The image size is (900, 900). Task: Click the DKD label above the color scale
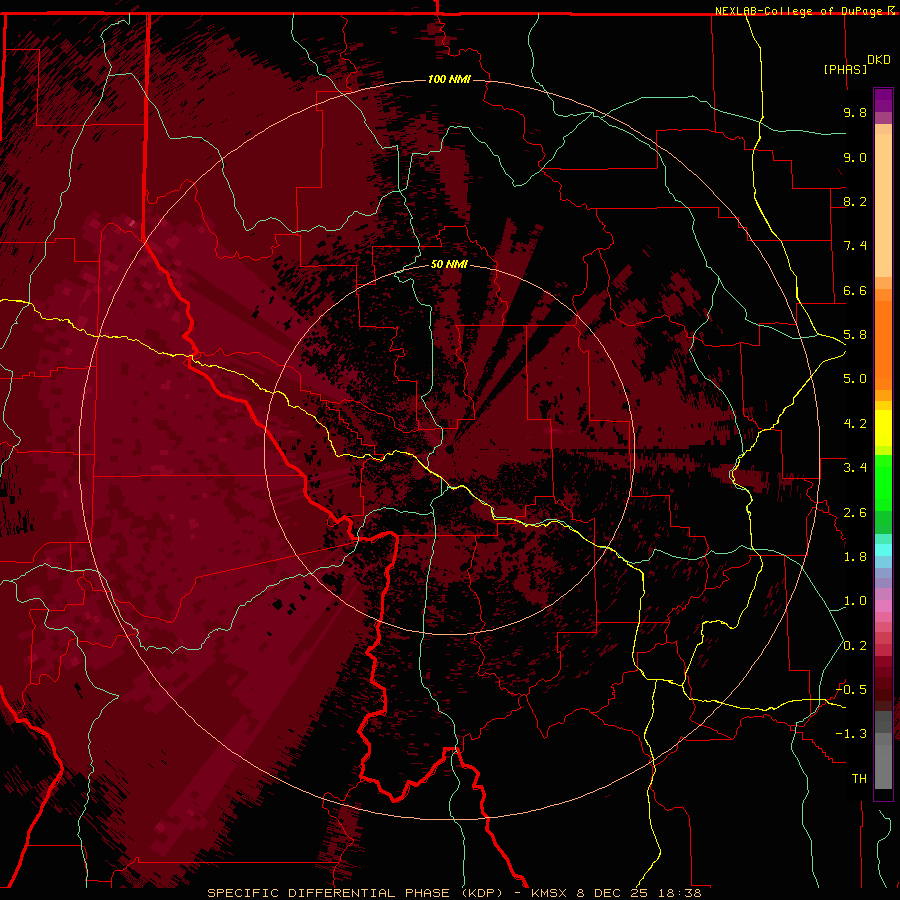click(878, 60)
